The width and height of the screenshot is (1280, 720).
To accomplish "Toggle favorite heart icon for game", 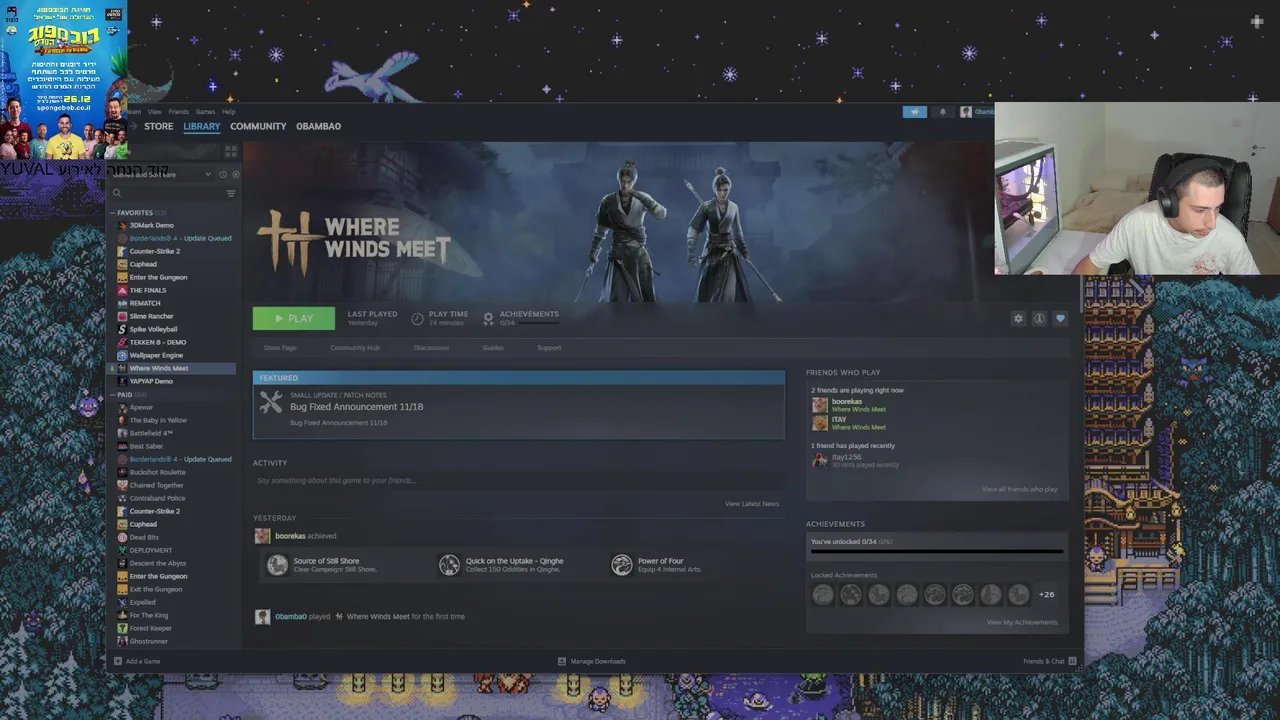I will tap(1060, 319).
